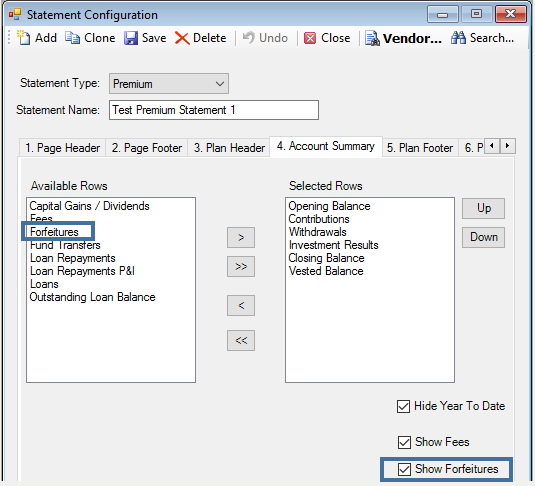Clone the current statement configuration
This screenshot has height=486, width=535.
pos(73,38)
